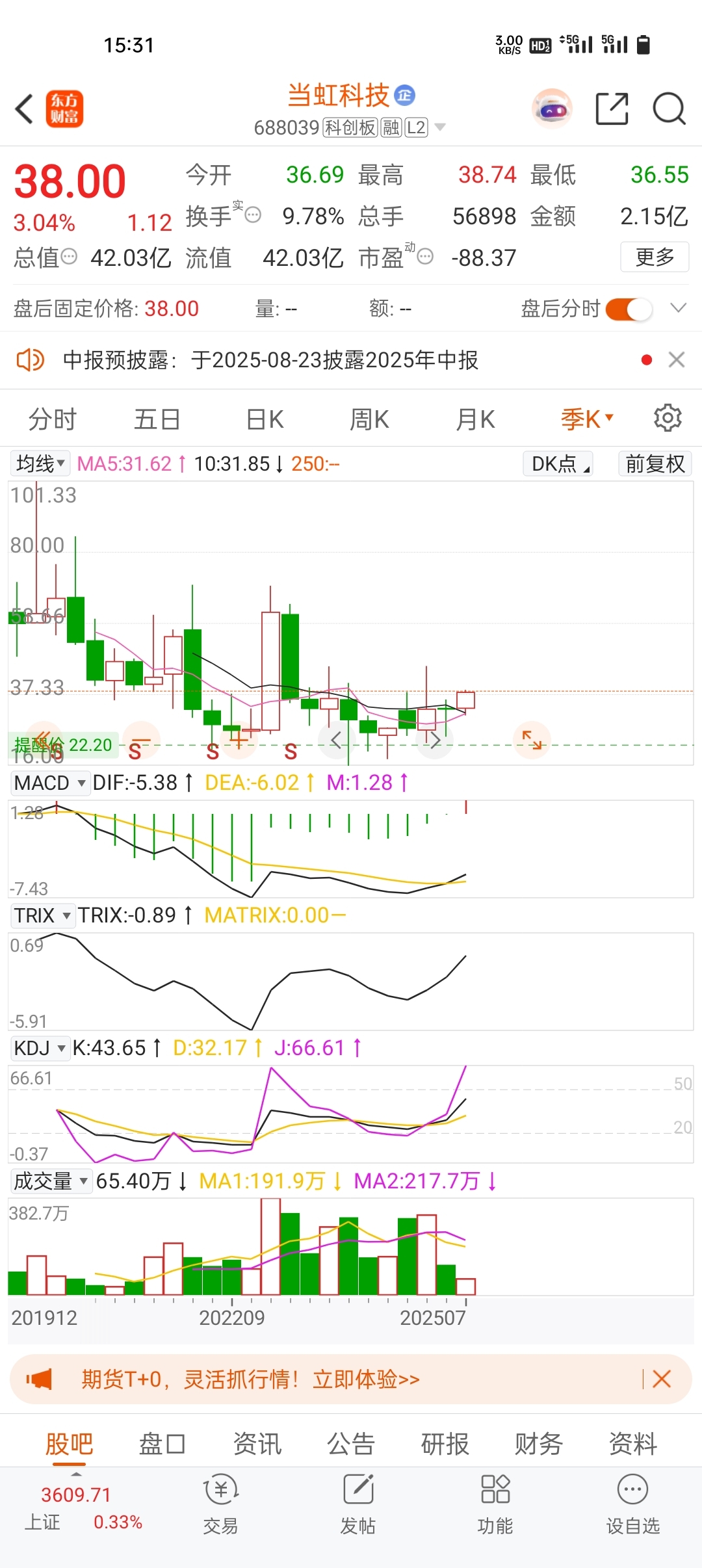Image resolution: width=702 pixels, height=1568 pixels.
Task: Open the 公告 tab
Action: tap(351, 1444)
